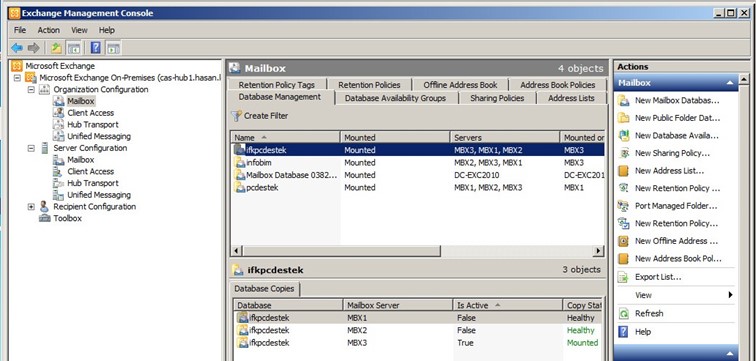Collapse the Server Configuration node
Screen dimensions: 756x361
coord(31,148)
